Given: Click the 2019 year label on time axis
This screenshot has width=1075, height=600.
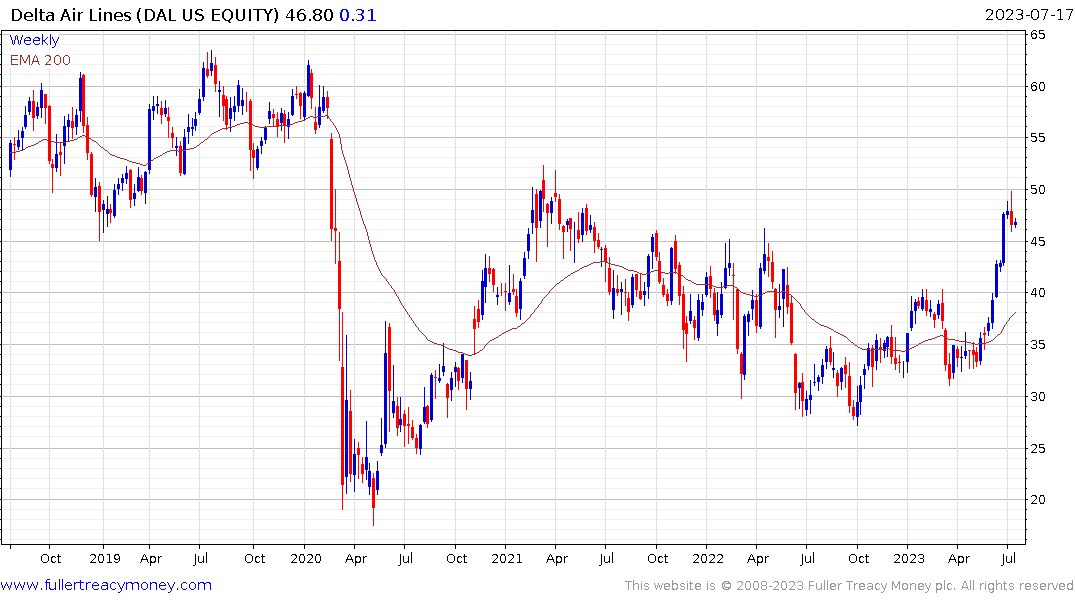Looking at the screenshot, I should (105, 559).
